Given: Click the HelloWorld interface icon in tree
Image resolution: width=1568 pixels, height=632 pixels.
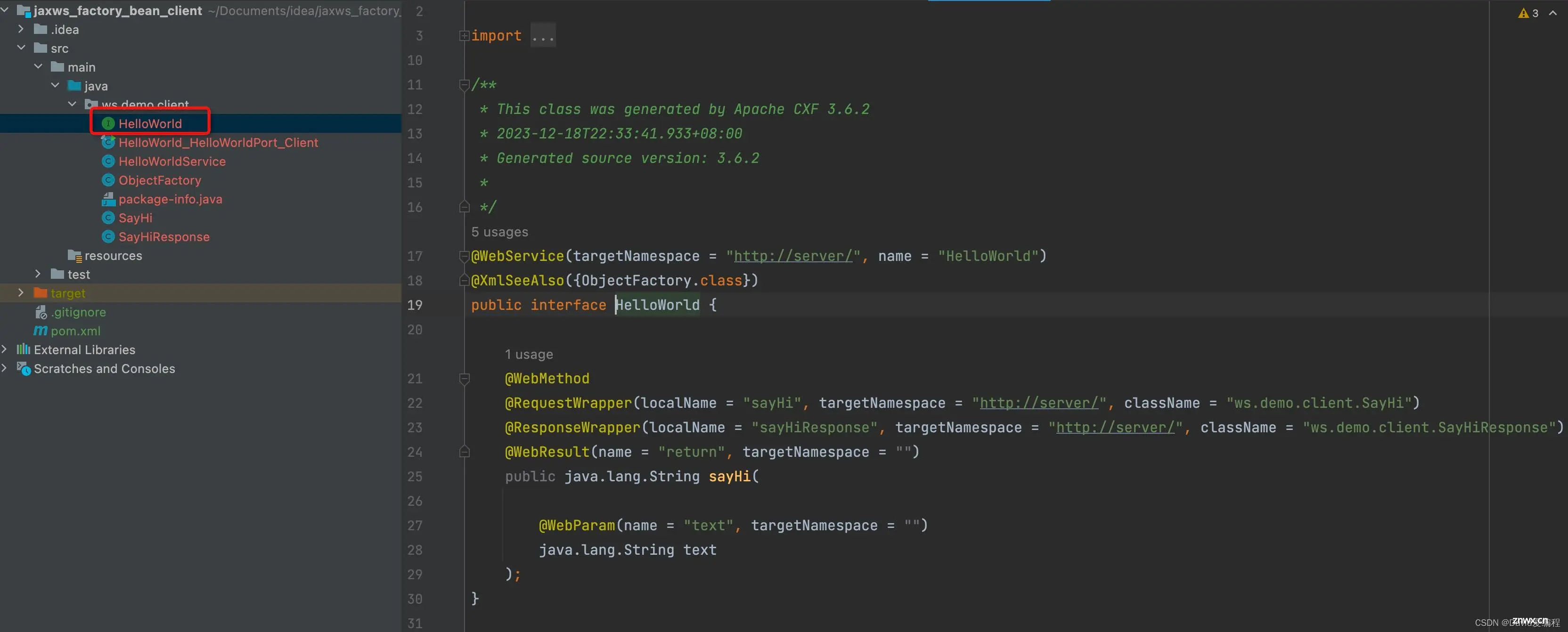Looking at the screenshot, I should (x=108, y=123).
